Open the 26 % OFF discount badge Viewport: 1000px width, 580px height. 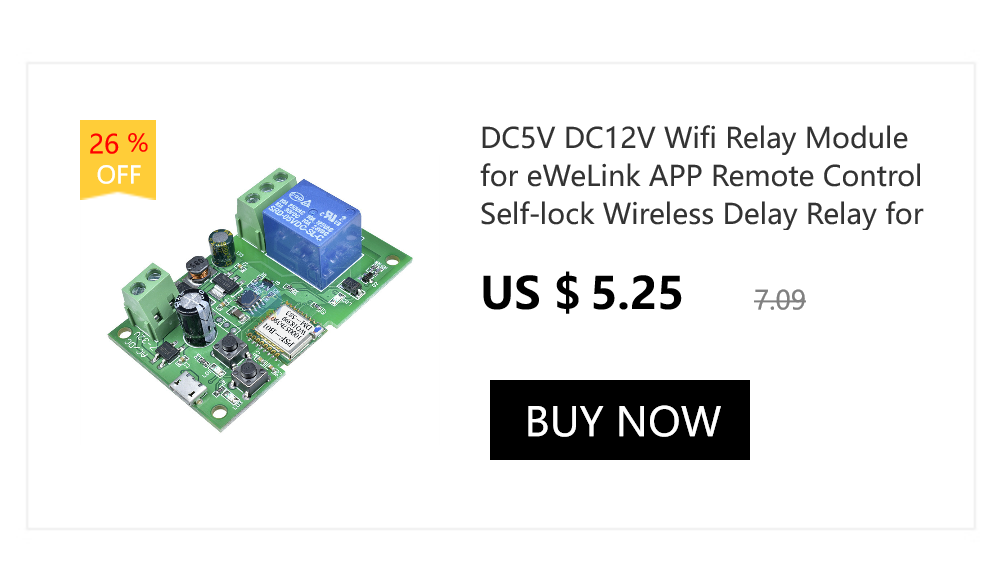pos(118,160)
